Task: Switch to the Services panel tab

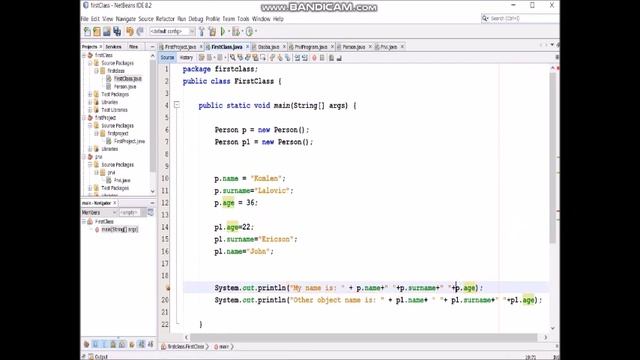Action: point(113,47)
